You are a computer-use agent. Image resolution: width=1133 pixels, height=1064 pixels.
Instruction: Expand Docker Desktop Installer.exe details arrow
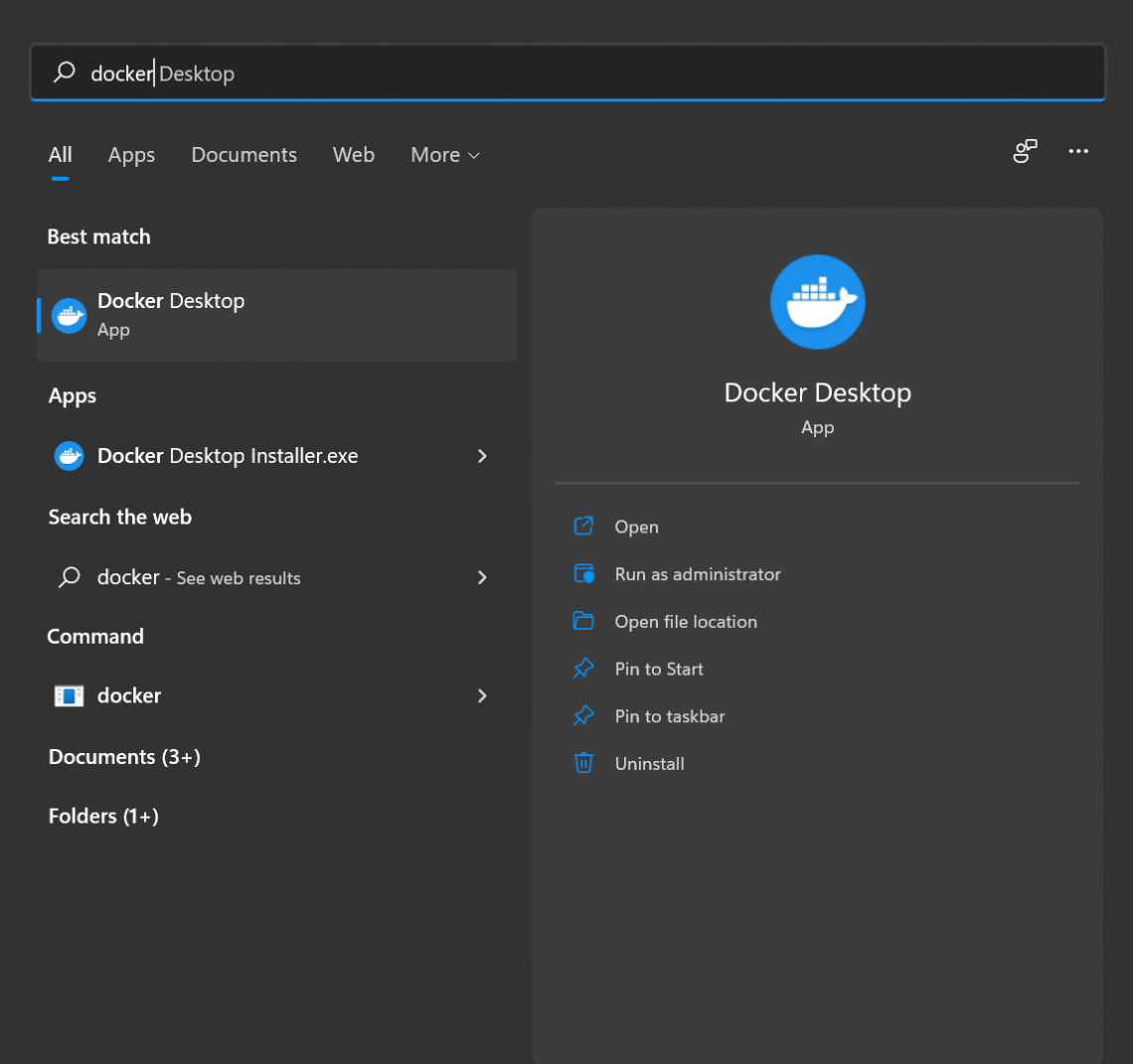482,456
